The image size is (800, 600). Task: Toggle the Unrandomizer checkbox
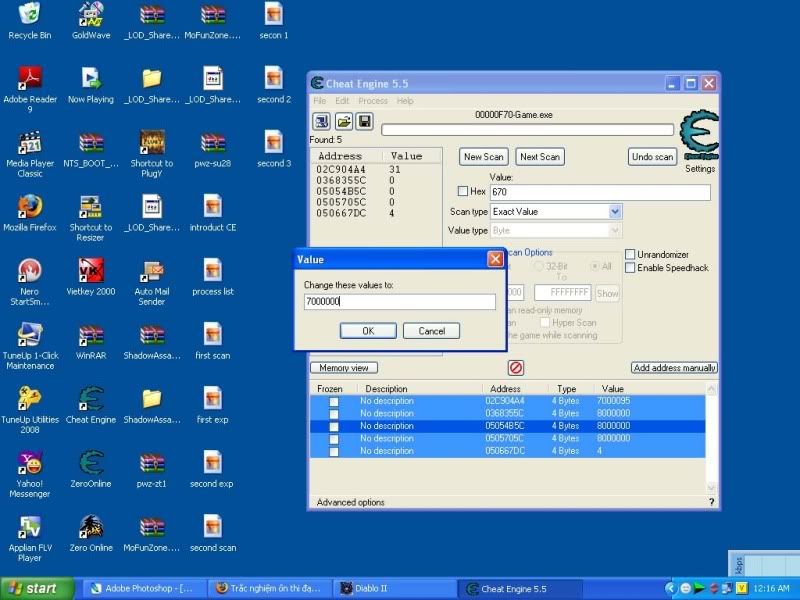[630, 255]
